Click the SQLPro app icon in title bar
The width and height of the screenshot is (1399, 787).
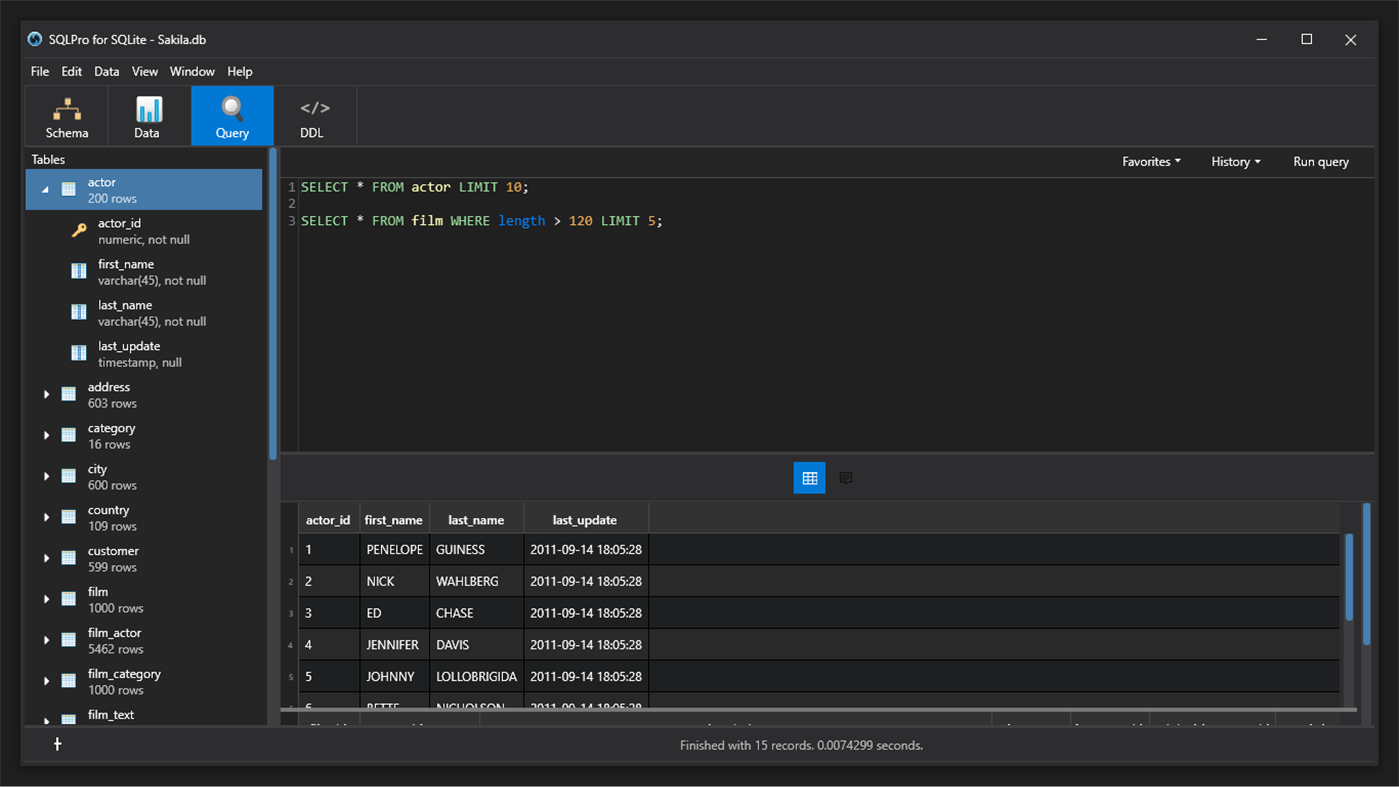pyautogui.click(x=35, y=39)
